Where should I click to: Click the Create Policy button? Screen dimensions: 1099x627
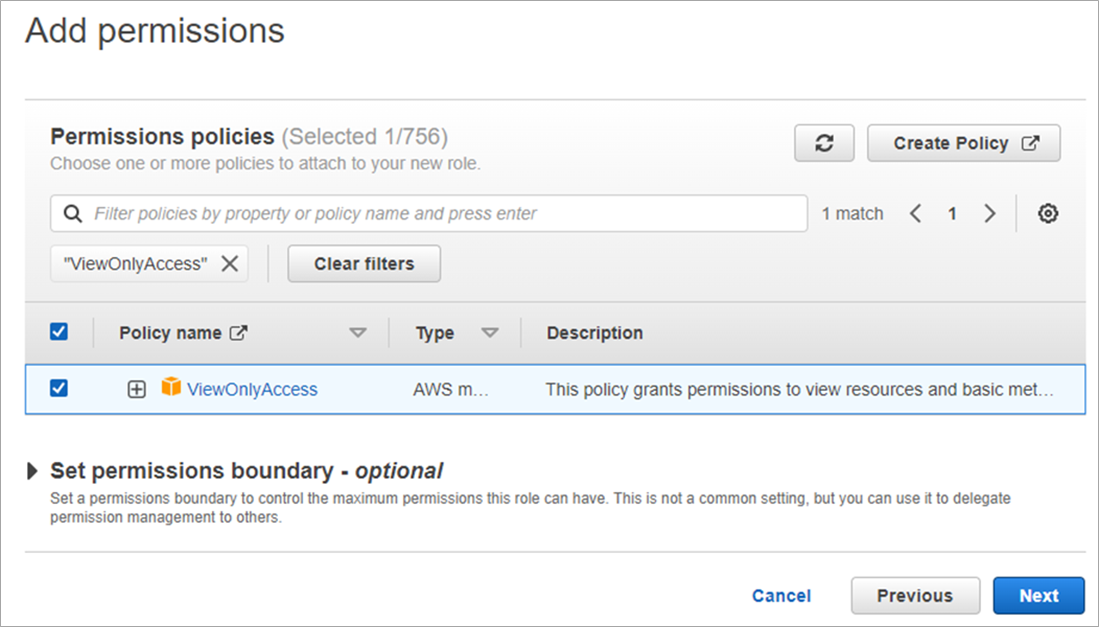963,143
